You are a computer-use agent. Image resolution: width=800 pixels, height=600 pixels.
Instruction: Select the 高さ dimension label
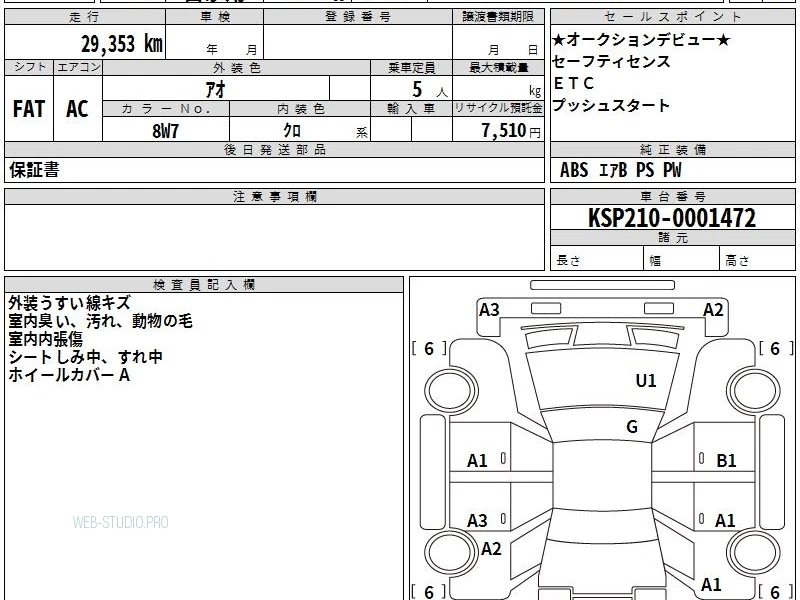click(737, 261)
